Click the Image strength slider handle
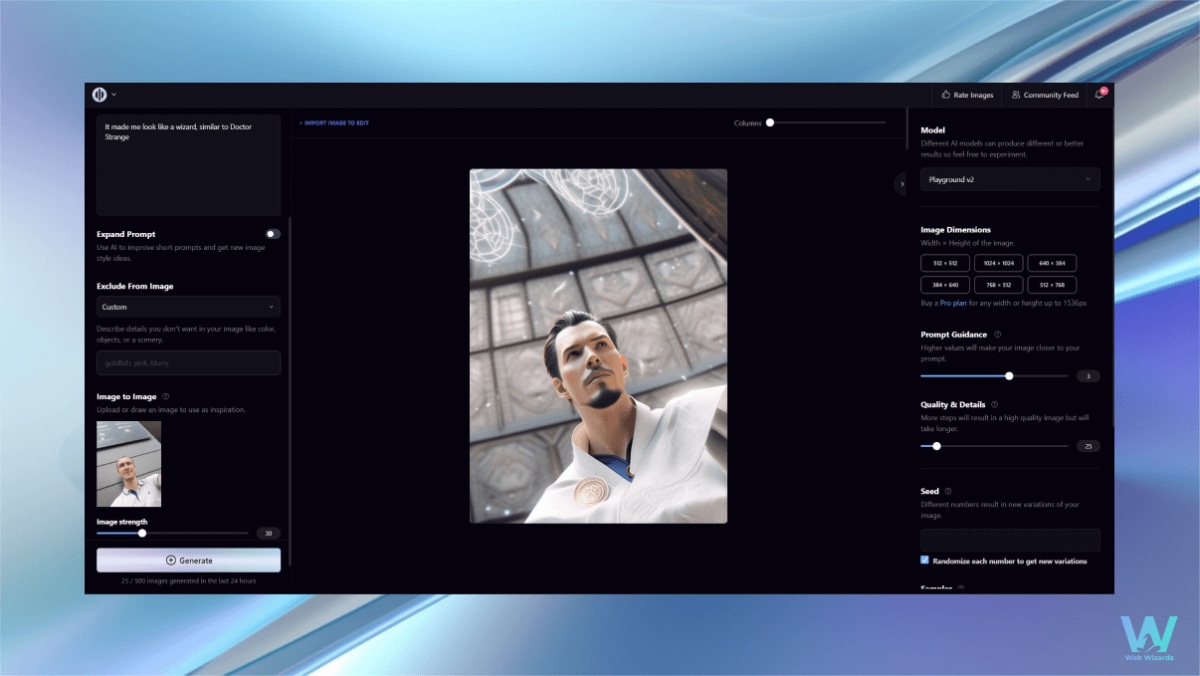The image size is (1200, 676). (x=142, y=533)
